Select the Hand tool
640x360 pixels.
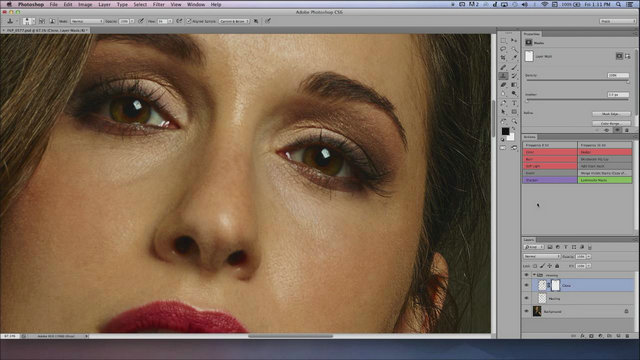[x=504, y=121]
